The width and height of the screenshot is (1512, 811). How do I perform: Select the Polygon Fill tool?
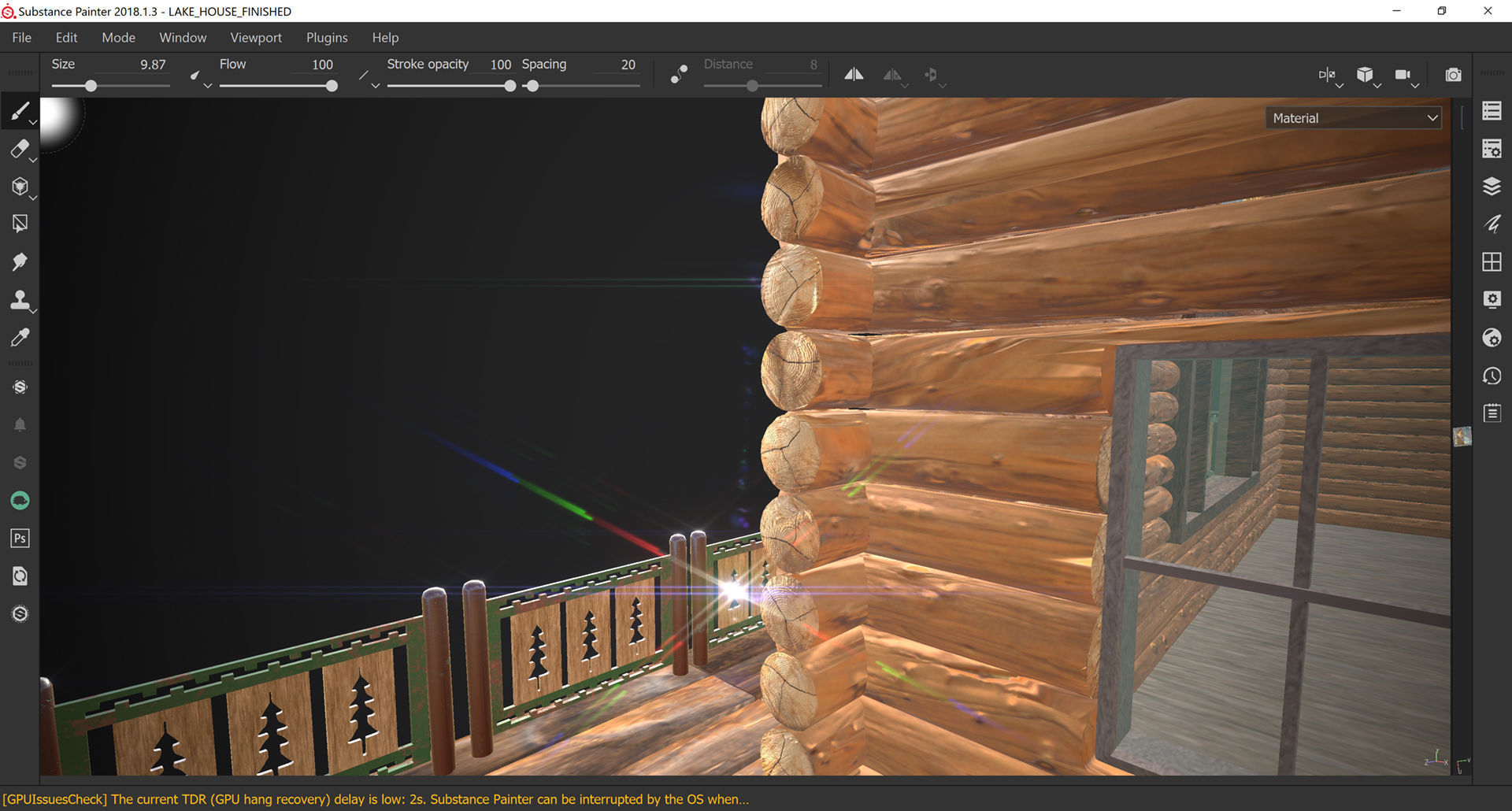(20, 224)
